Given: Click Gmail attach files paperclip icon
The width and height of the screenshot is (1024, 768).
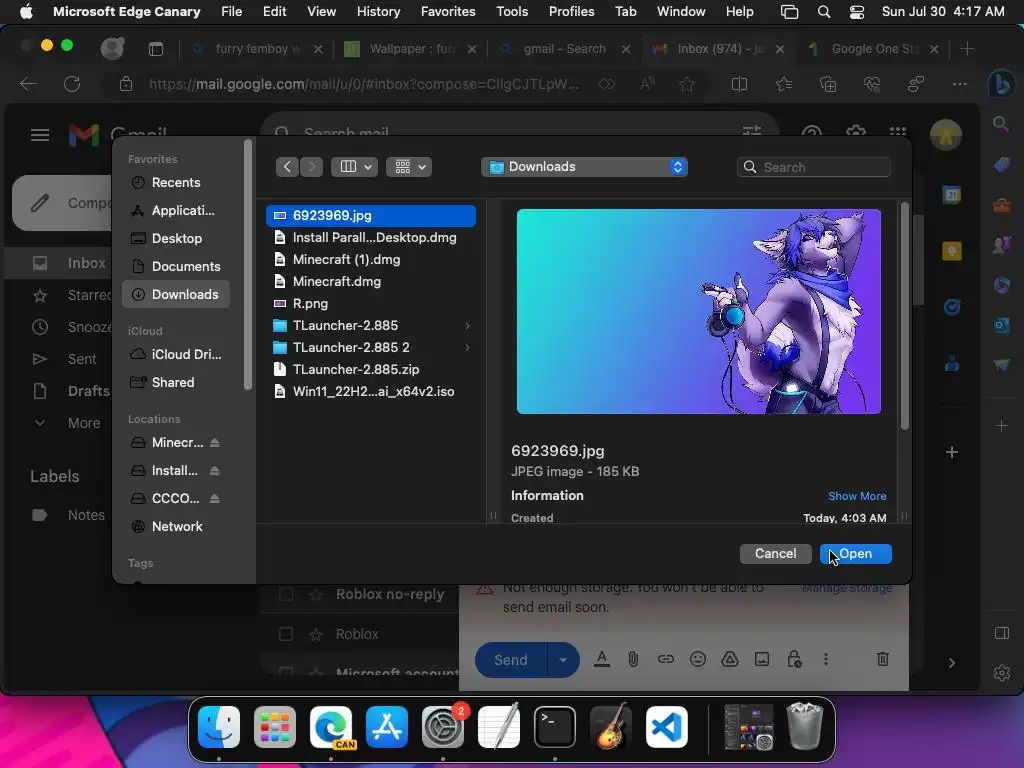Looking at the screenshot, I should pyautogui.click(x=633, y=660).
